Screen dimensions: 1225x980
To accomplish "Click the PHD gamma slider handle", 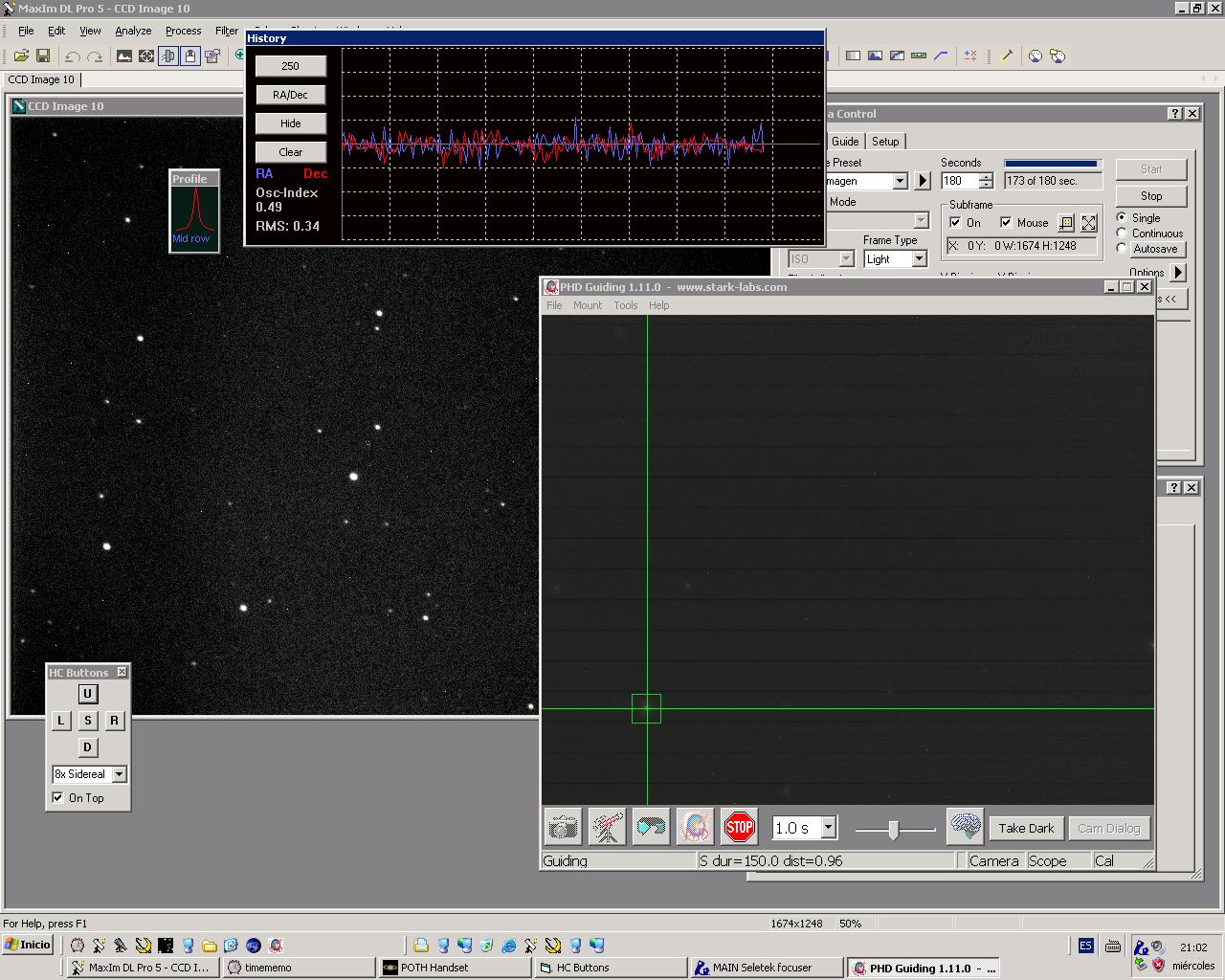I will pyautogui.click(x=893, y=830).
